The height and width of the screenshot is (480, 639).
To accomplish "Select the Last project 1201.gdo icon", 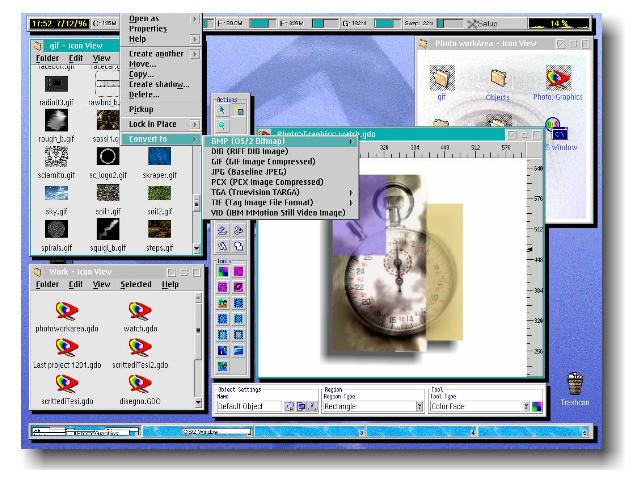I will (69, 352).
